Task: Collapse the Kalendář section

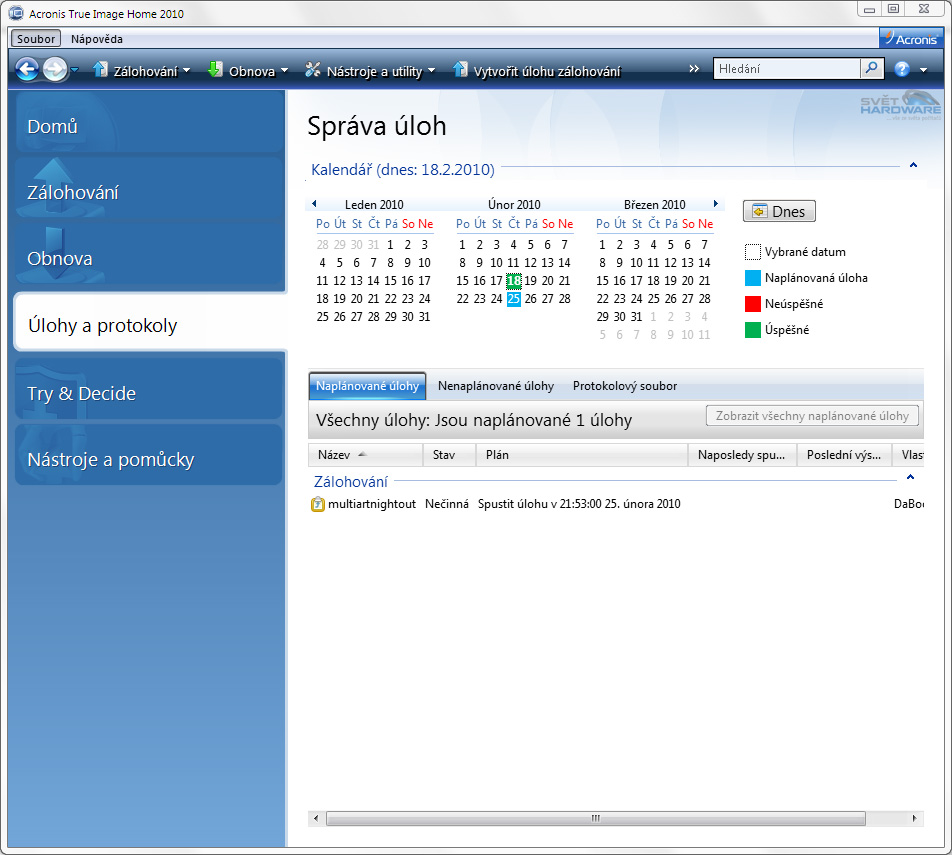Action: point(913,165)
